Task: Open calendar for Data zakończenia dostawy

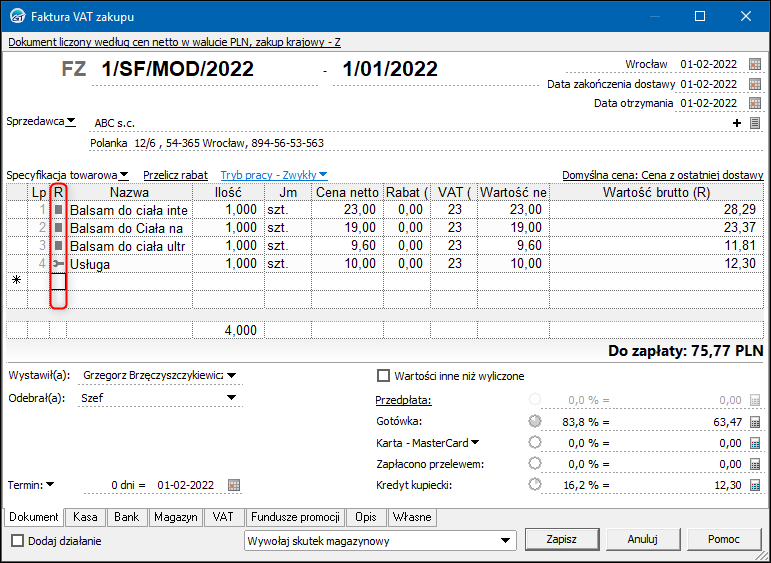Action: (x=755, y=84)
